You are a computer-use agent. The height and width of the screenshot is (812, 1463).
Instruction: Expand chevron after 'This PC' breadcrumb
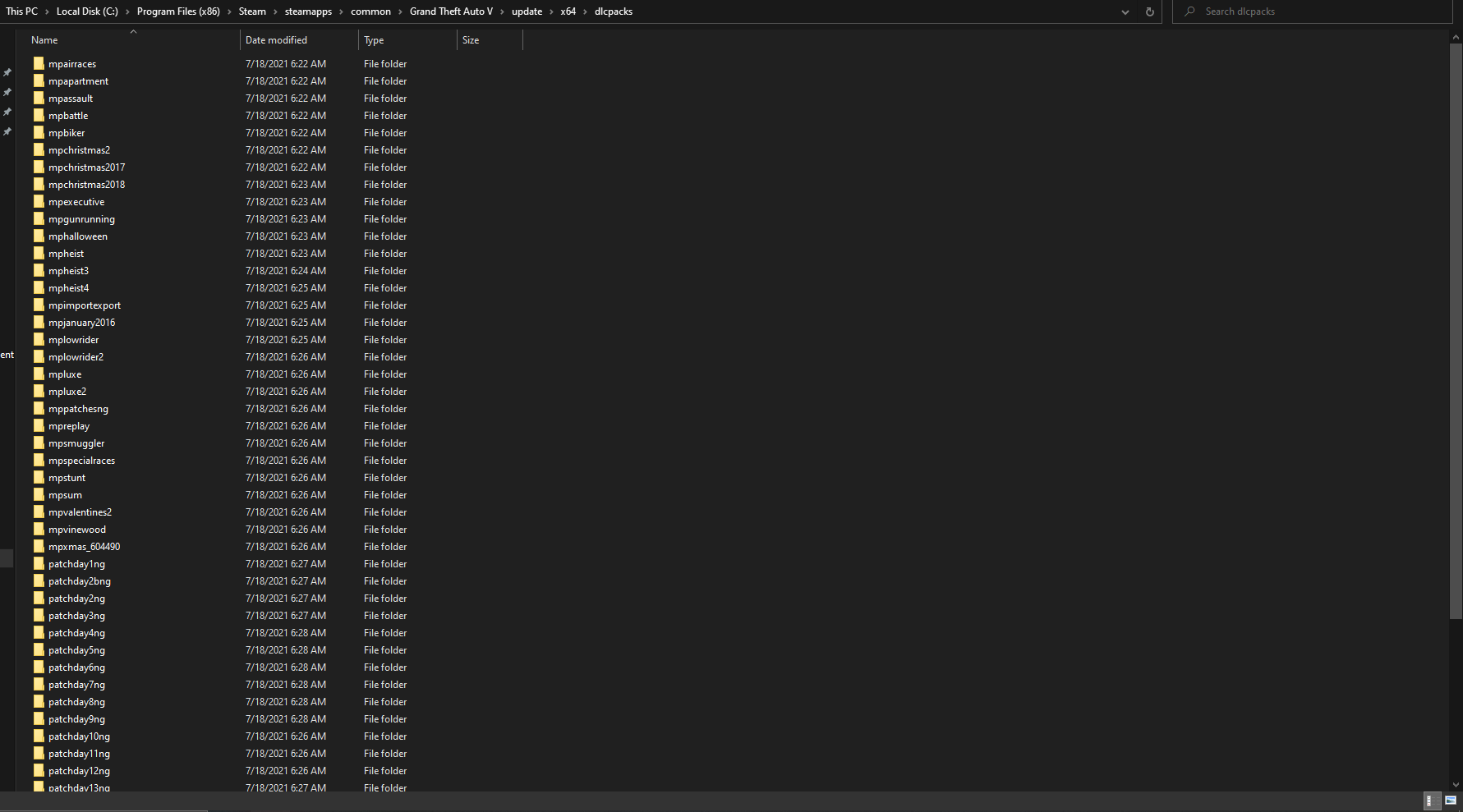pos(47,11)
